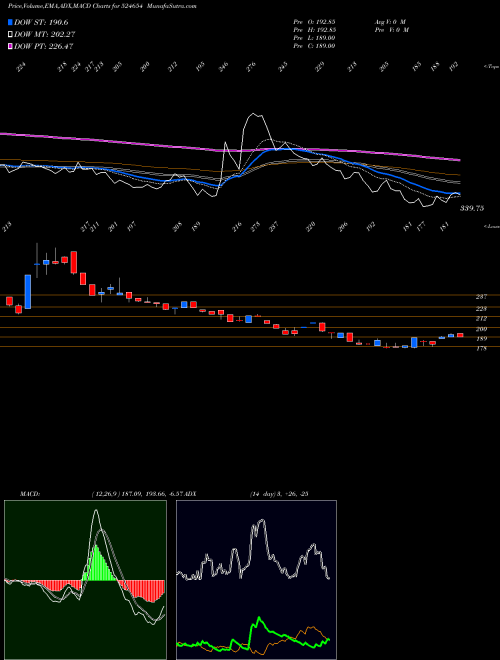Click the 201 low label
The height and width of the screenshot is (660, 500).
(113, 227)
